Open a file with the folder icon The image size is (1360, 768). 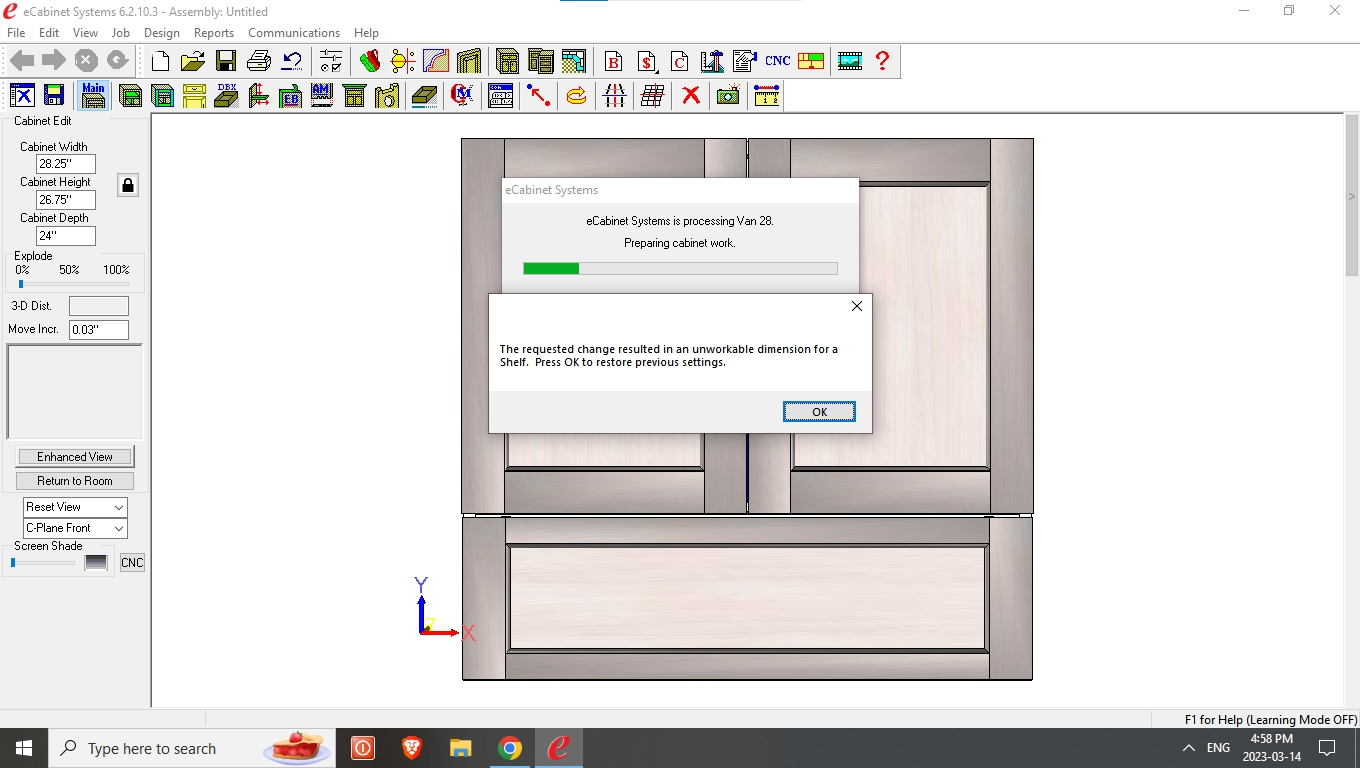193,61
